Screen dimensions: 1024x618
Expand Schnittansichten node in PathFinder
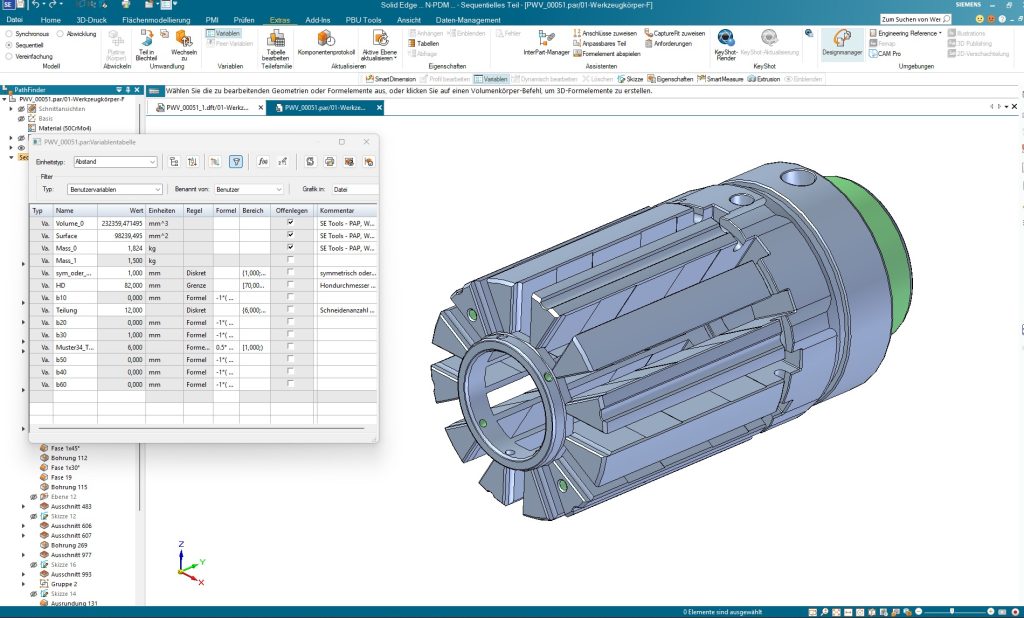[x=11, y=108]
